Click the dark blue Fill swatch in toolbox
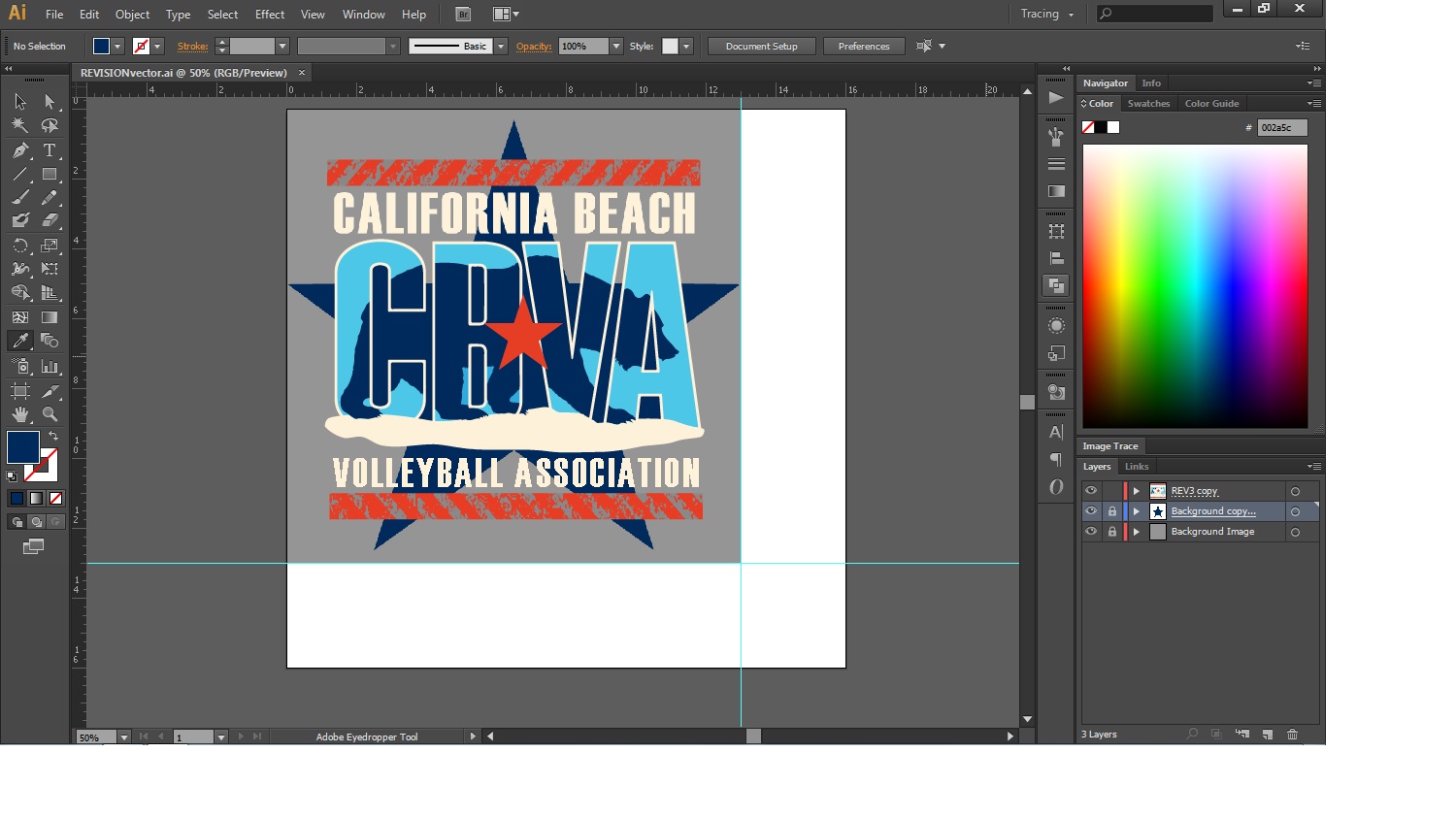Image resolution: width=1456 pixels, height=818 pixels. pos(23,447)
